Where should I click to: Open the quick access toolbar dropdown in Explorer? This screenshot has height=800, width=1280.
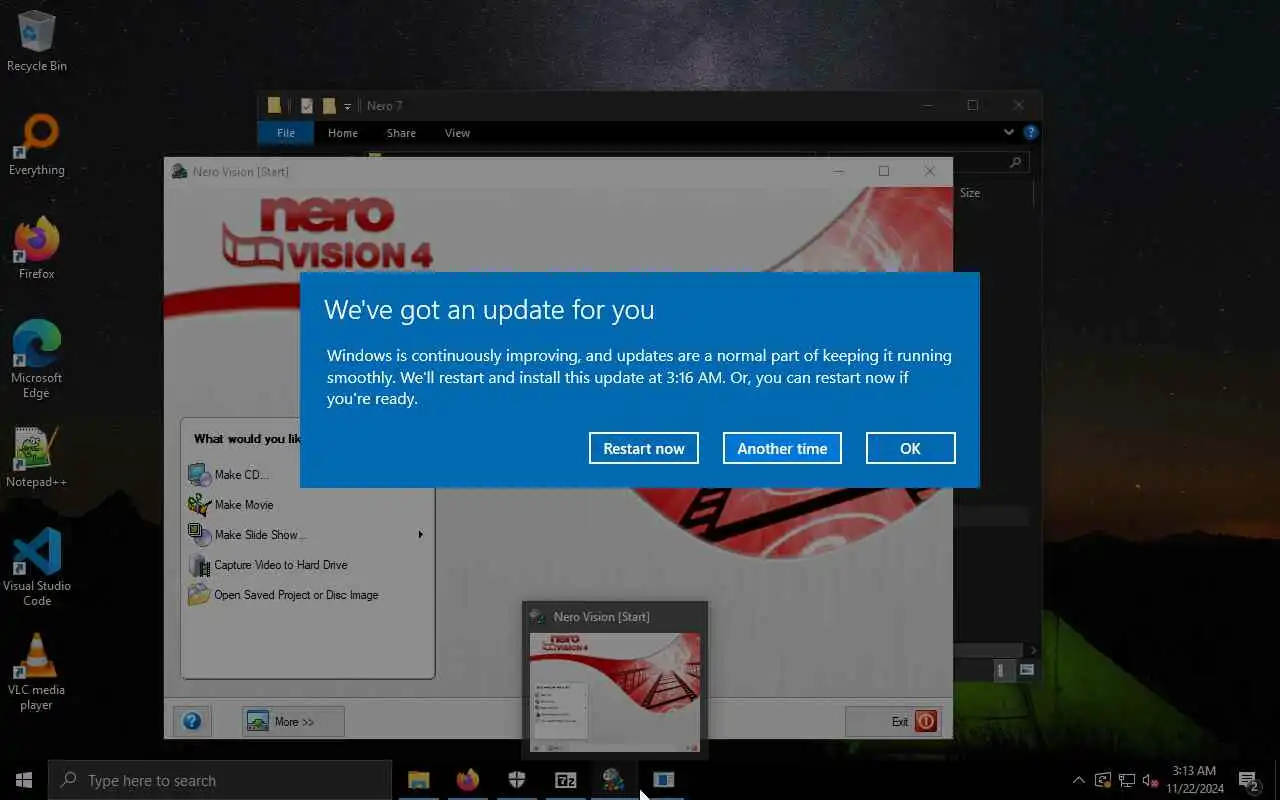[x=348, y=106]
